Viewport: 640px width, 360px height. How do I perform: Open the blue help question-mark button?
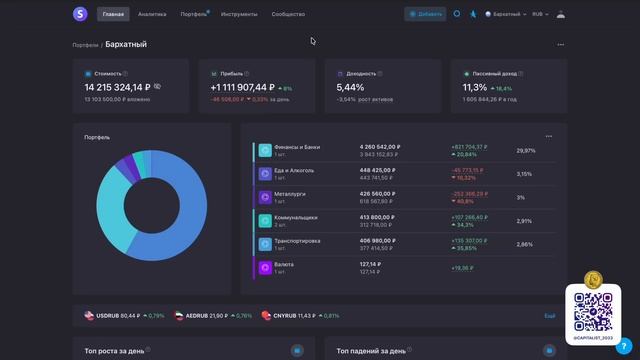tap(624, 346)
